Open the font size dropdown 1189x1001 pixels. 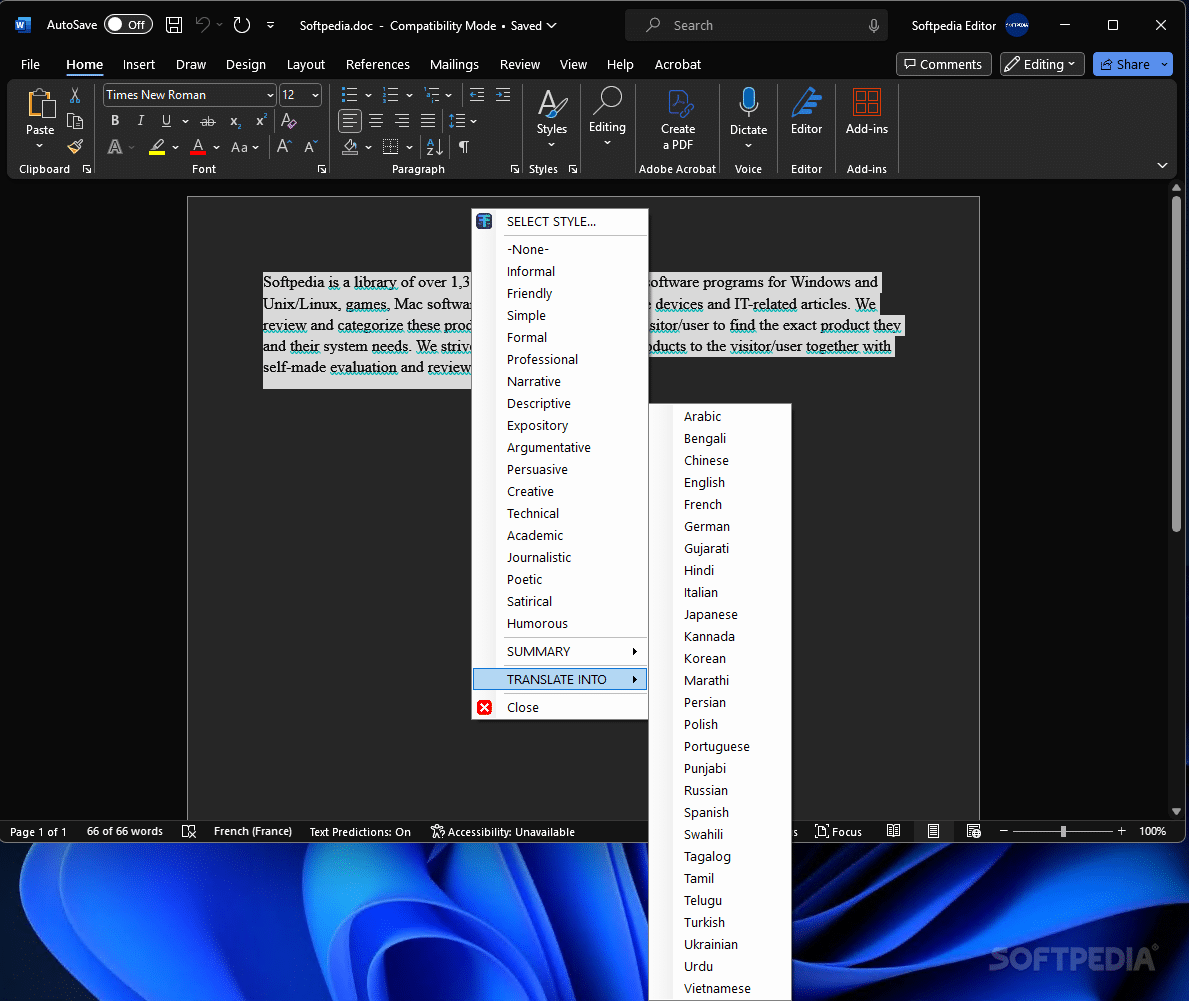click(x=315, y=96)
